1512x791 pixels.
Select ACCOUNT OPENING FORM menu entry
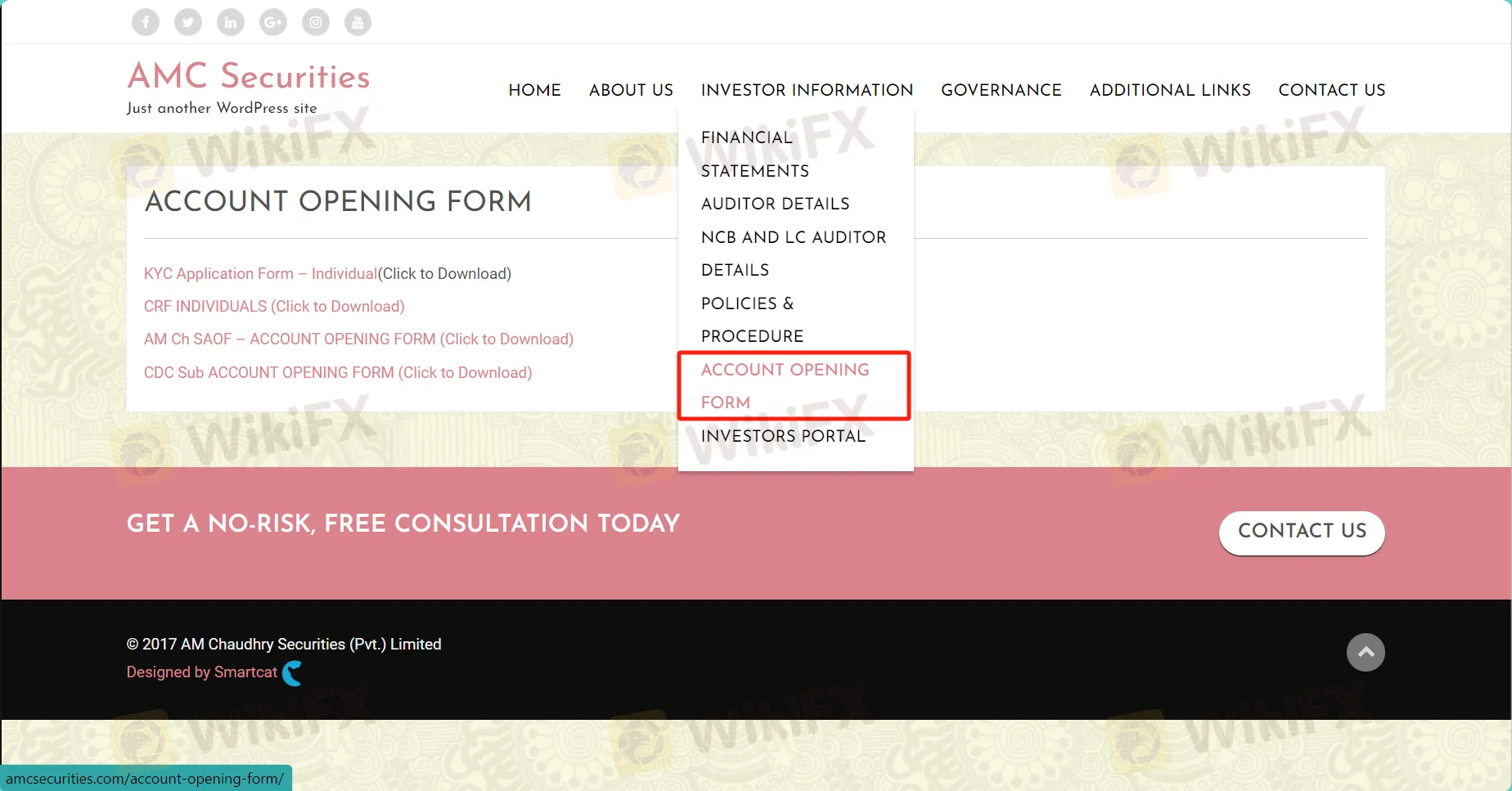point(785,385)
